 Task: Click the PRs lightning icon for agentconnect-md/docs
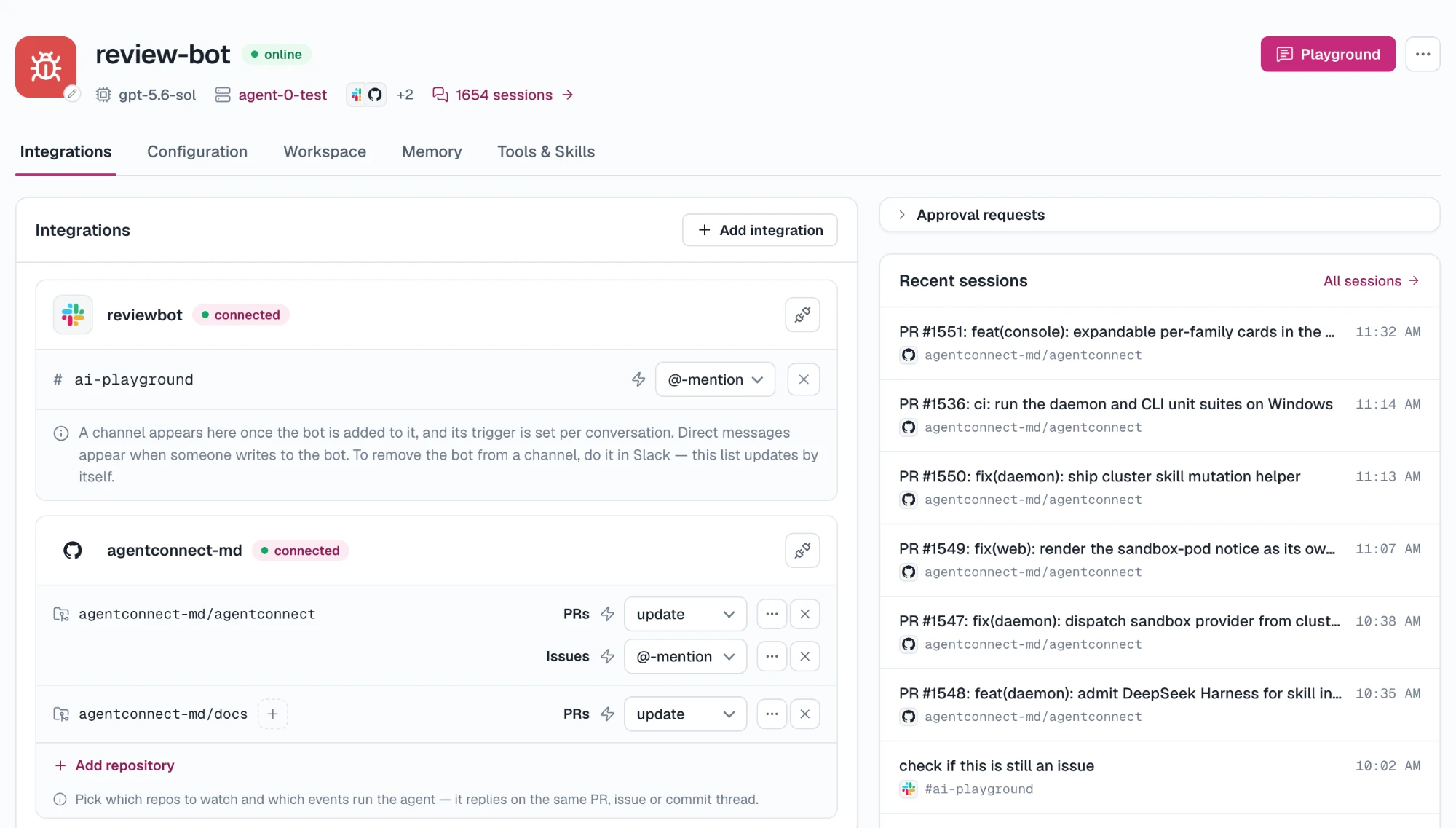tap(608, 714)
